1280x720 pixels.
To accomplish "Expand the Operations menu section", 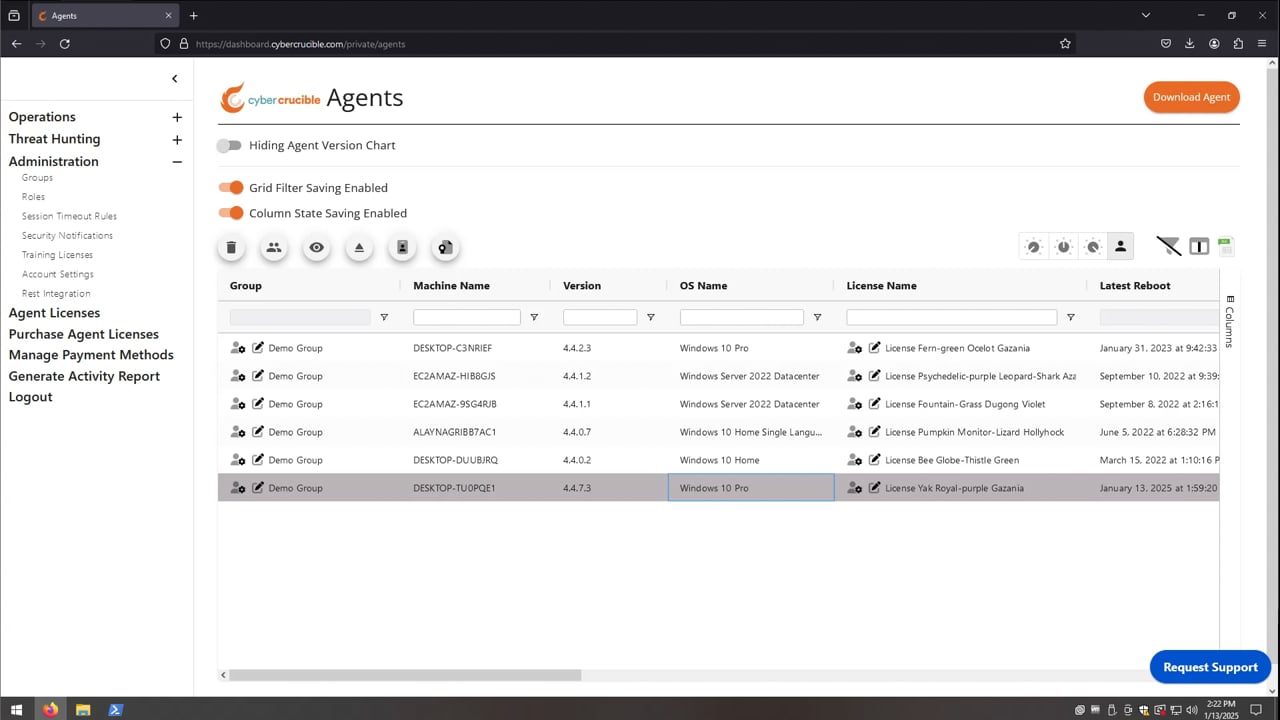I will (177, 117).
